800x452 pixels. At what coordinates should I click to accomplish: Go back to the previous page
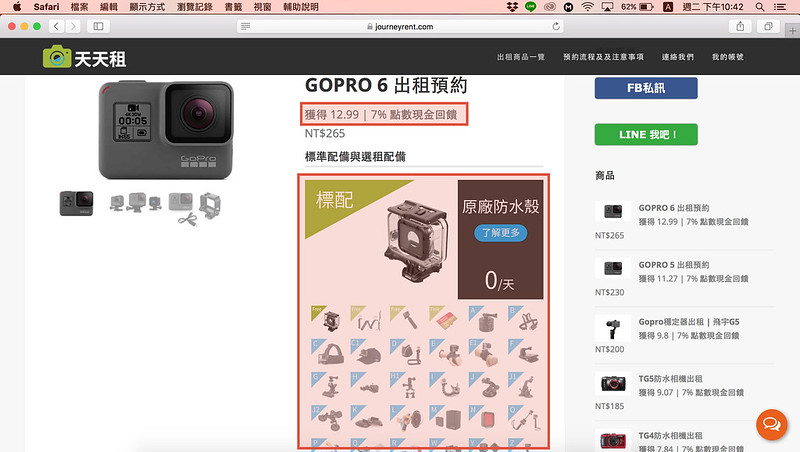56,26
